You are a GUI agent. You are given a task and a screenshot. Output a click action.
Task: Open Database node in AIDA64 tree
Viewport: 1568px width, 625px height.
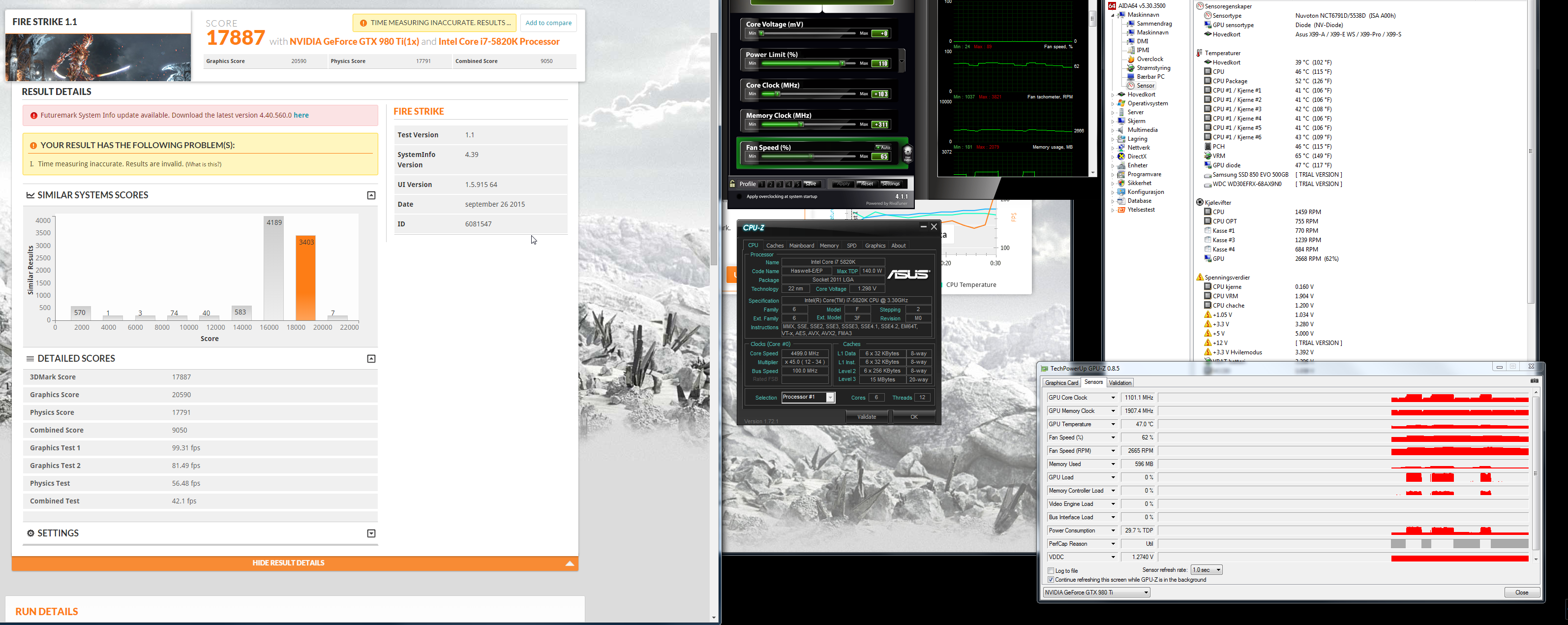coord(1134,200)
